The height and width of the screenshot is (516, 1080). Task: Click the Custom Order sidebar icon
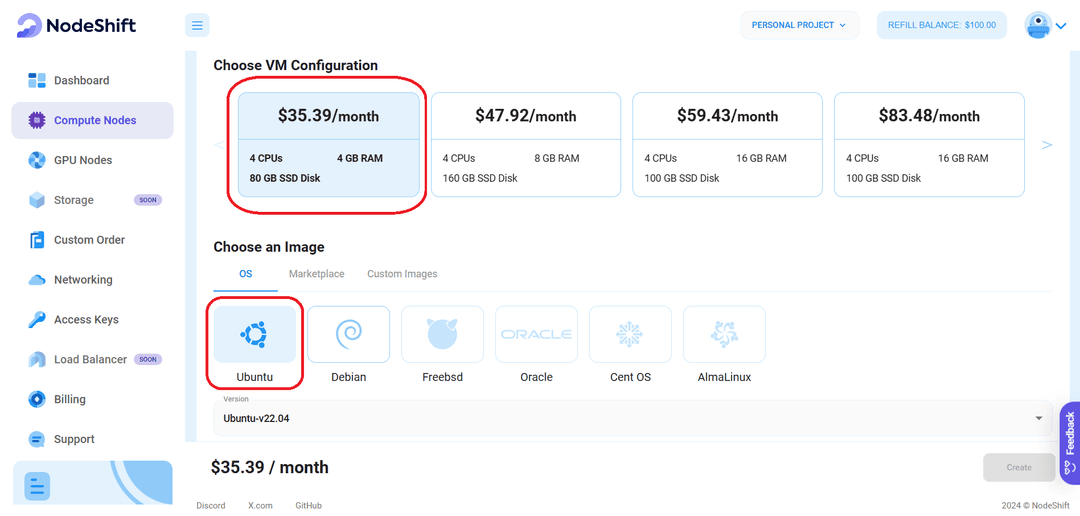(37, 240)
